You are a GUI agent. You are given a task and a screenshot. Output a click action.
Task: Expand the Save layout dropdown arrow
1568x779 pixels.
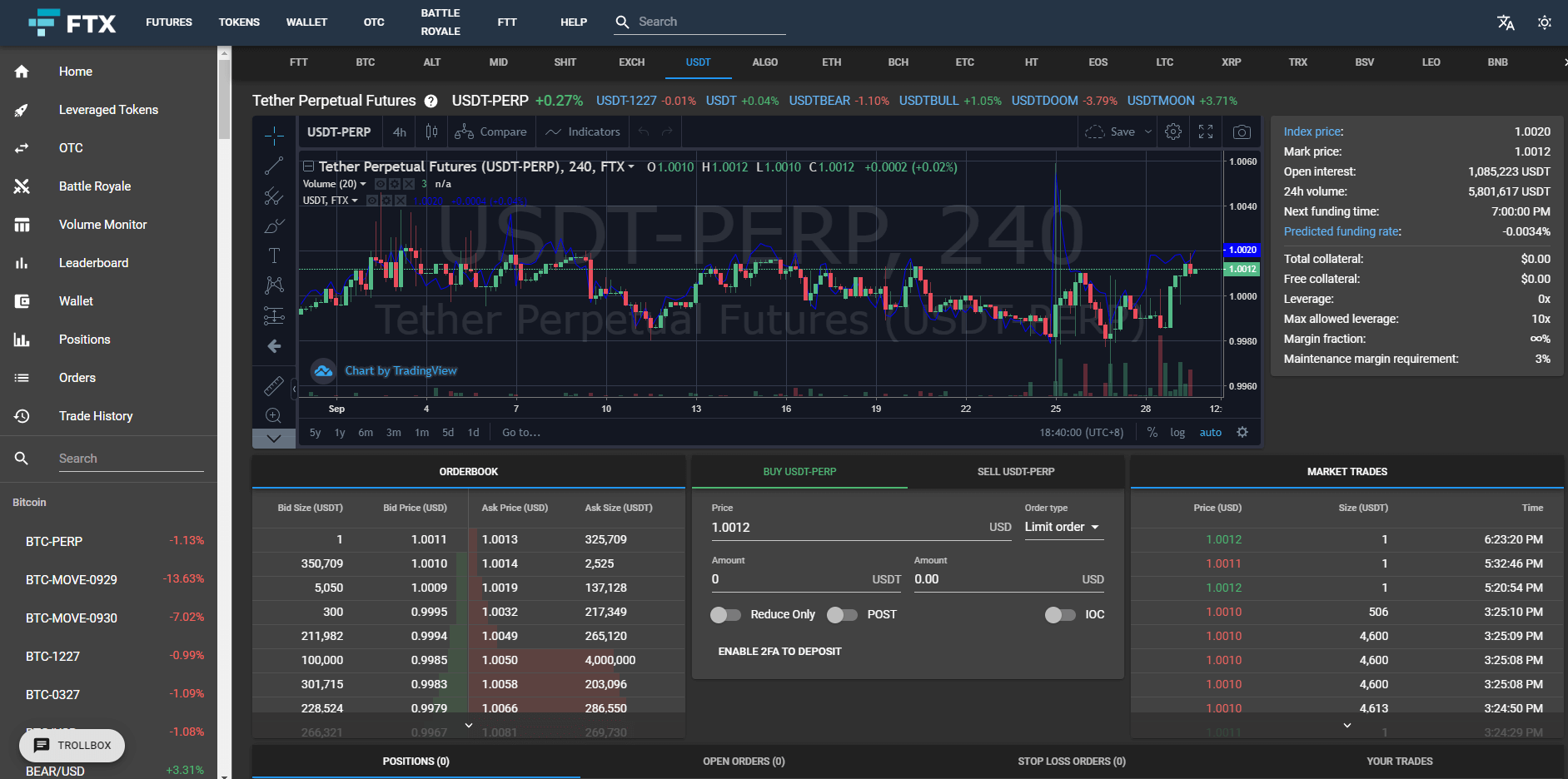pyautogui.click(x=1148, y=131)
